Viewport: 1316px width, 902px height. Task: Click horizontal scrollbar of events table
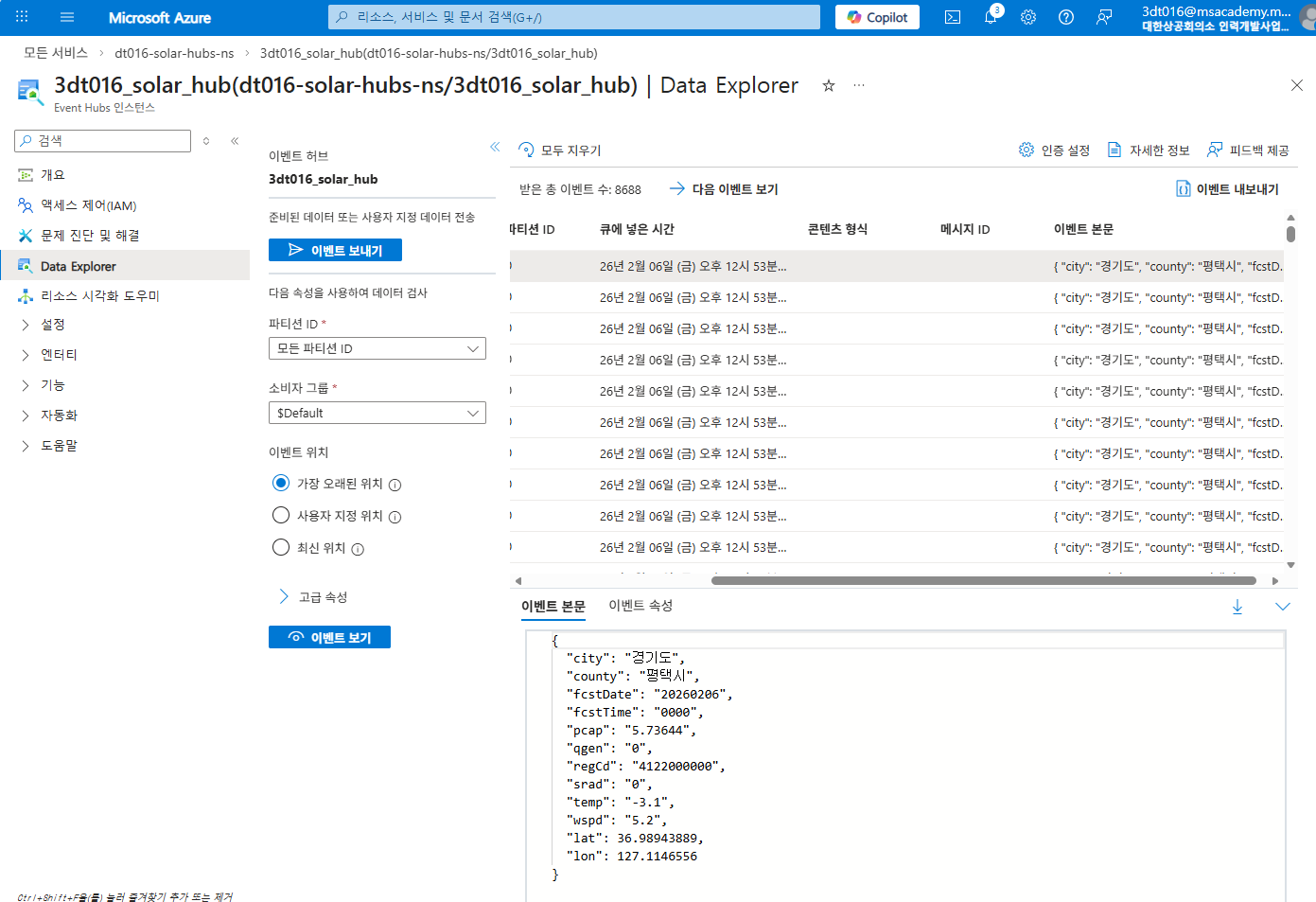[984, 581]
